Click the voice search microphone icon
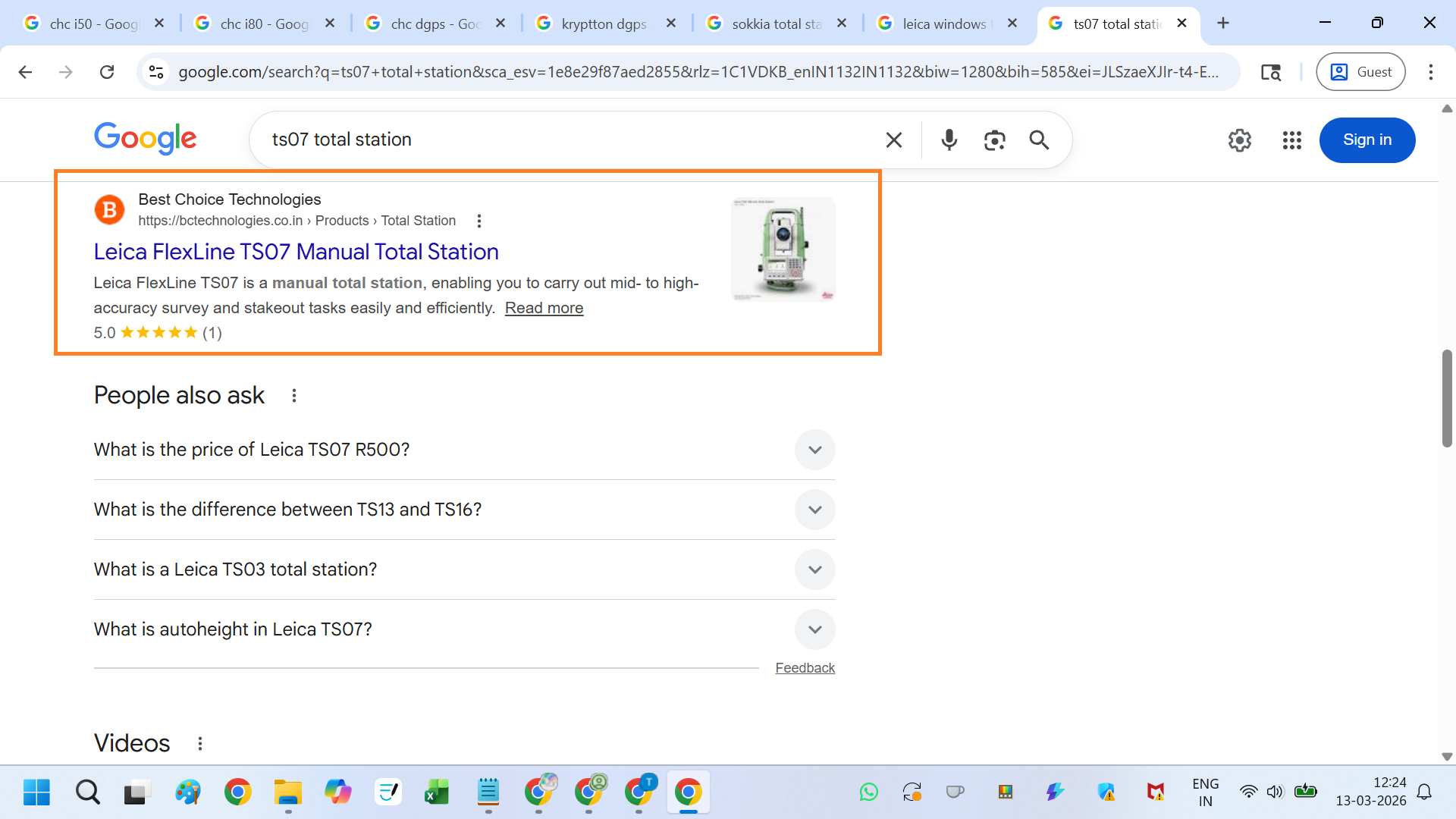 [x=949, y=140]
